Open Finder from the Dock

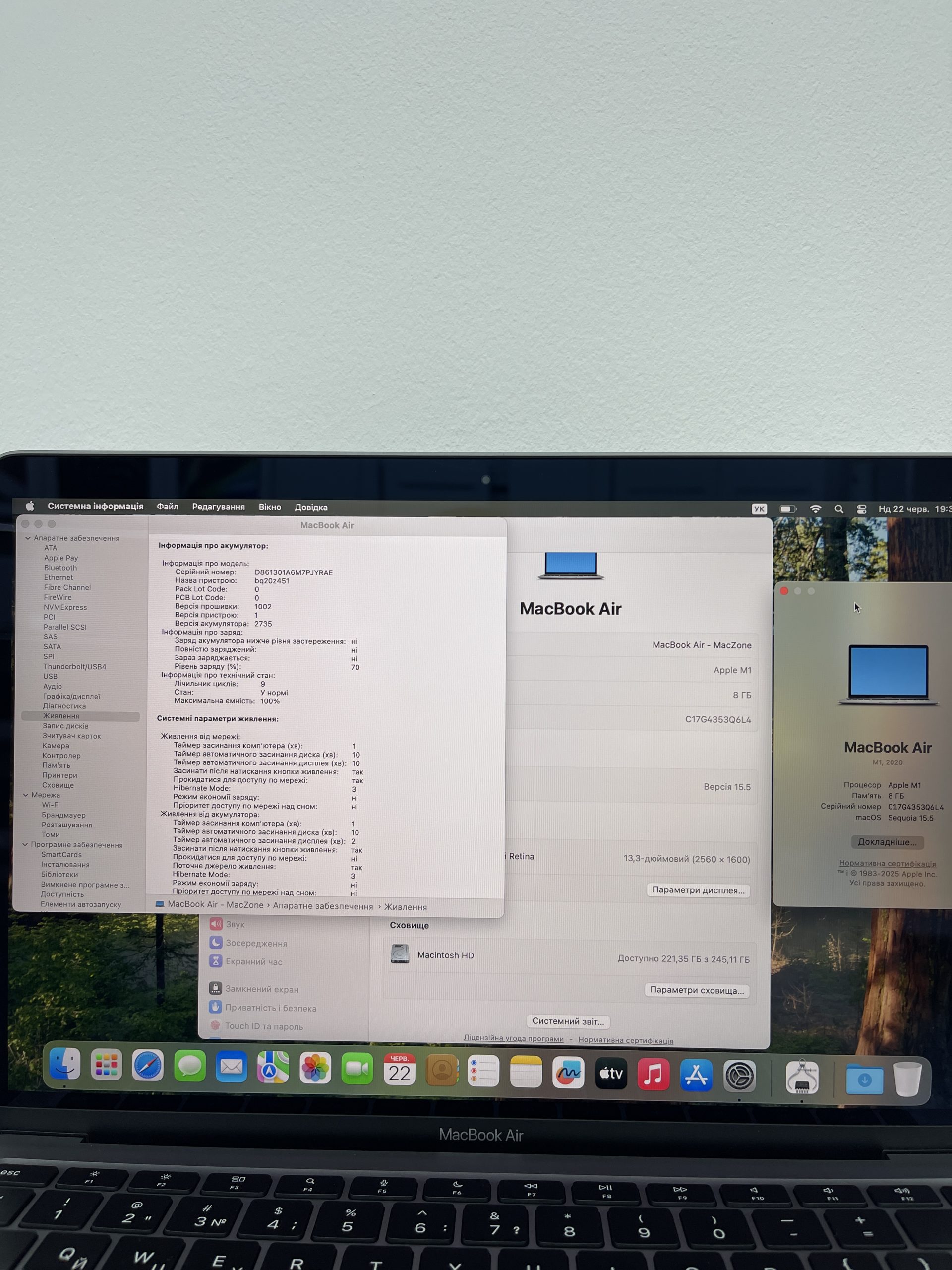click(65, 1065)
